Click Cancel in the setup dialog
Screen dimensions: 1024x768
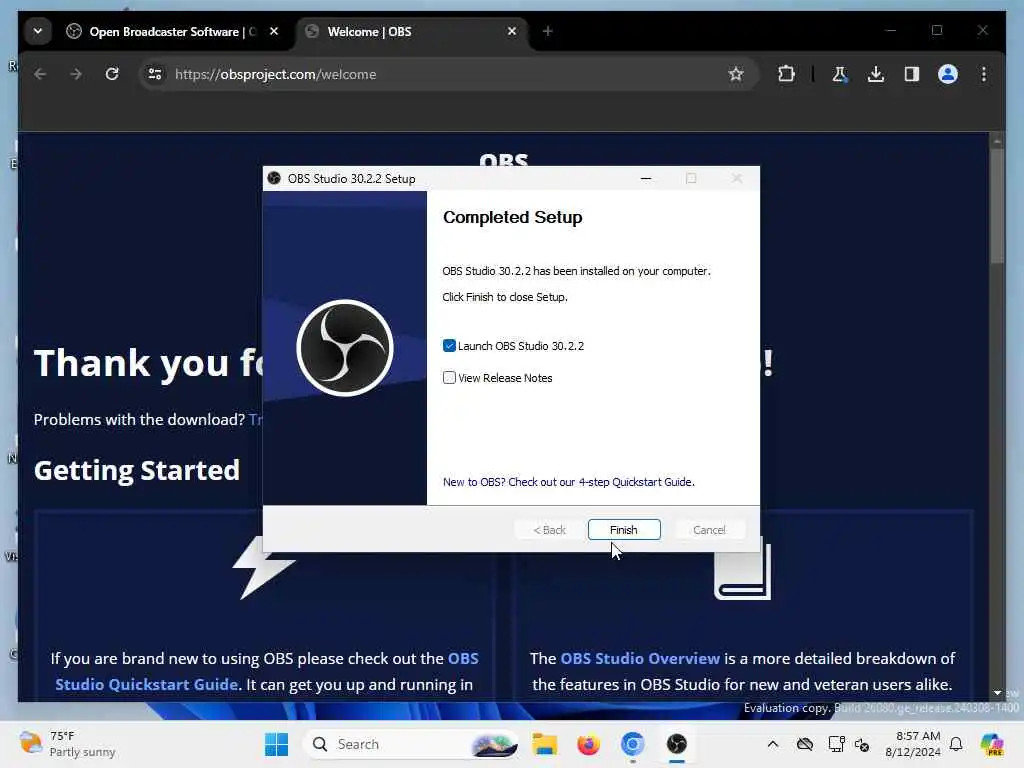(x=709, y=530)
